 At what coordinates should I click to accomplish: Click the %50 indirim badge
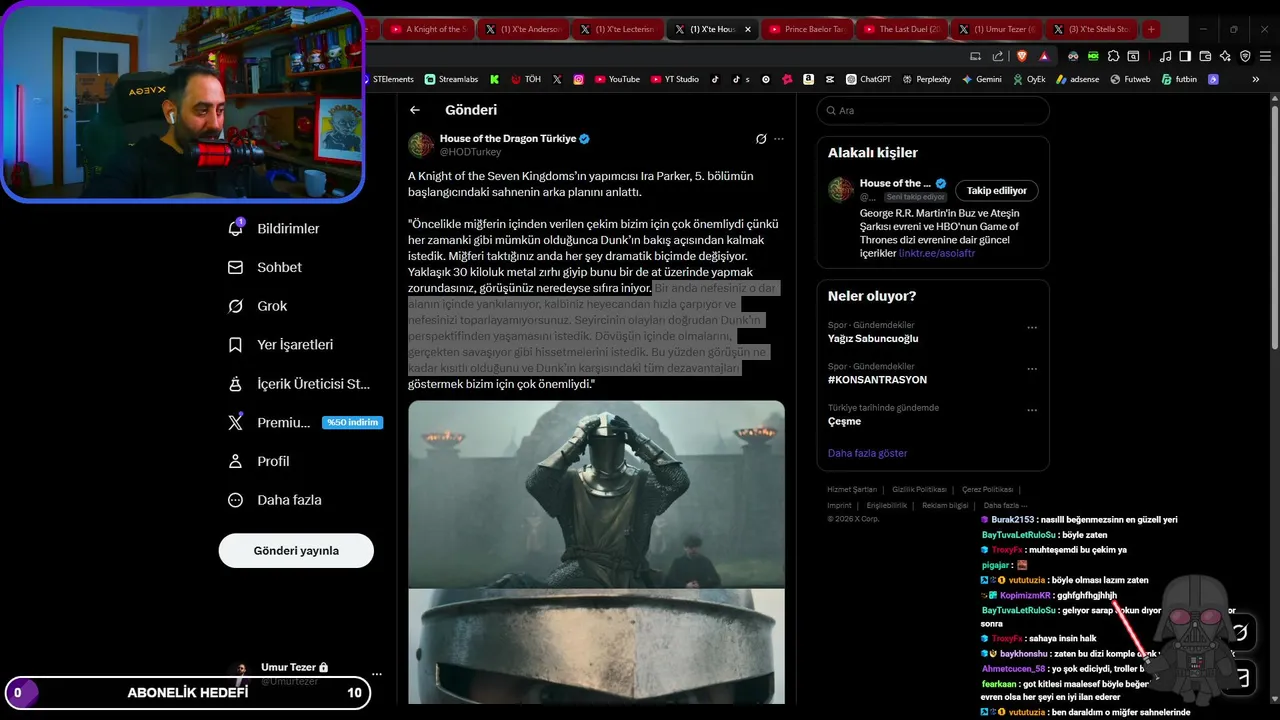tap(353, 423)
